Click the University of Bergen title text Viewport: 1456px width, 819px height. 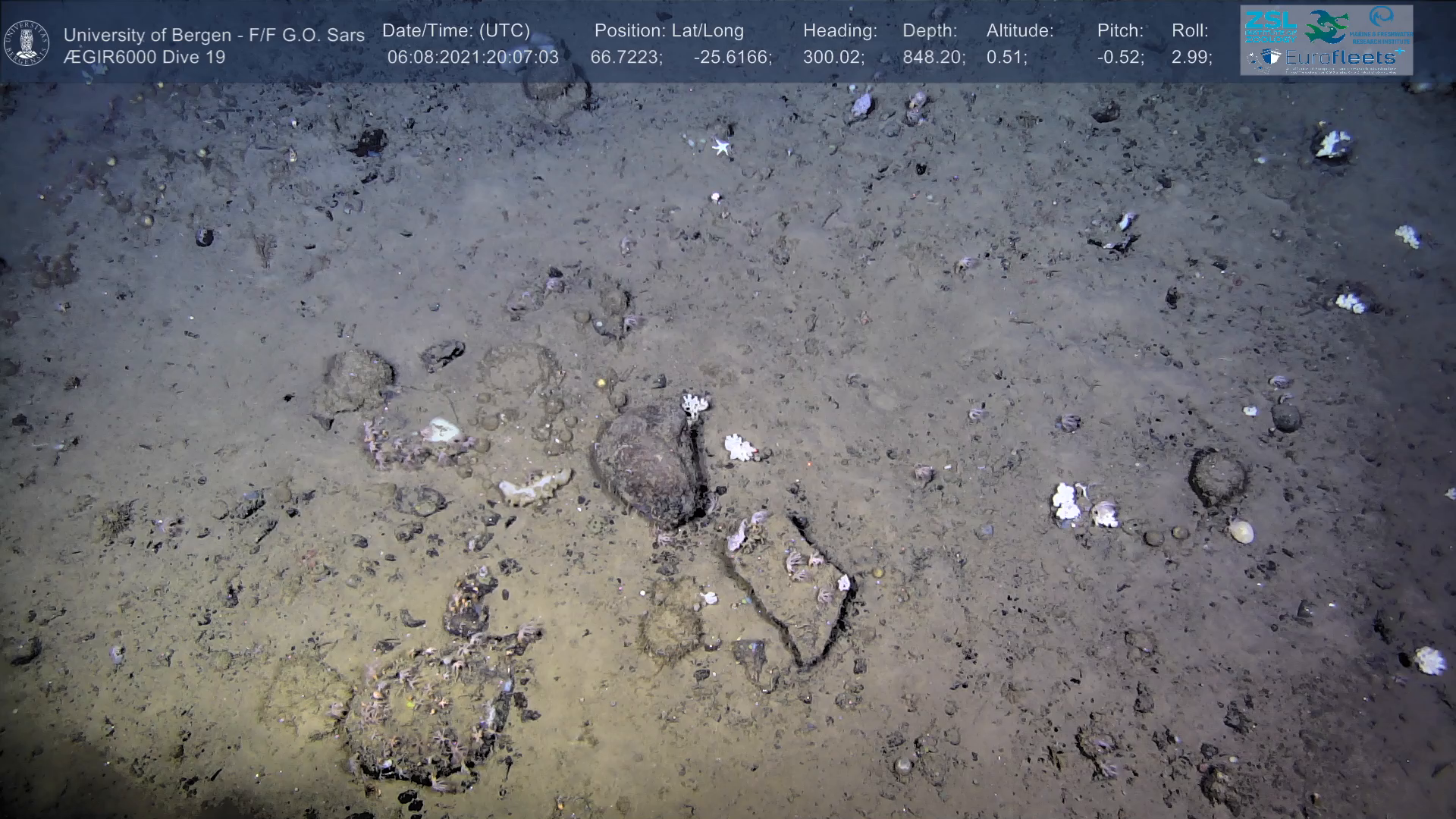pyautogui.click(x=214, y=35)
